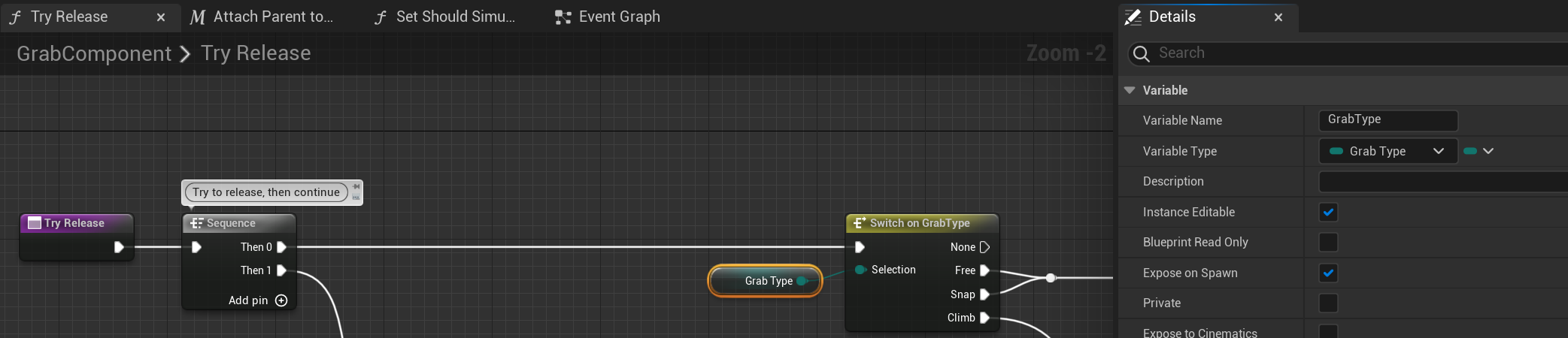
Task: Edit the Variable Name field GrabType
Action: coord(1388,120)
